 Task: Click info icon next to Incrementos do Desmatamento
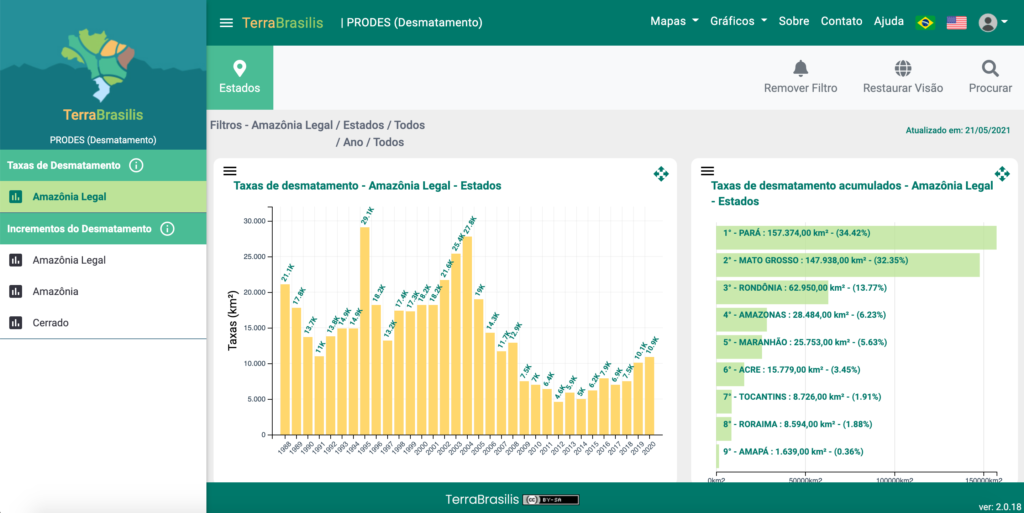[167, 228]
